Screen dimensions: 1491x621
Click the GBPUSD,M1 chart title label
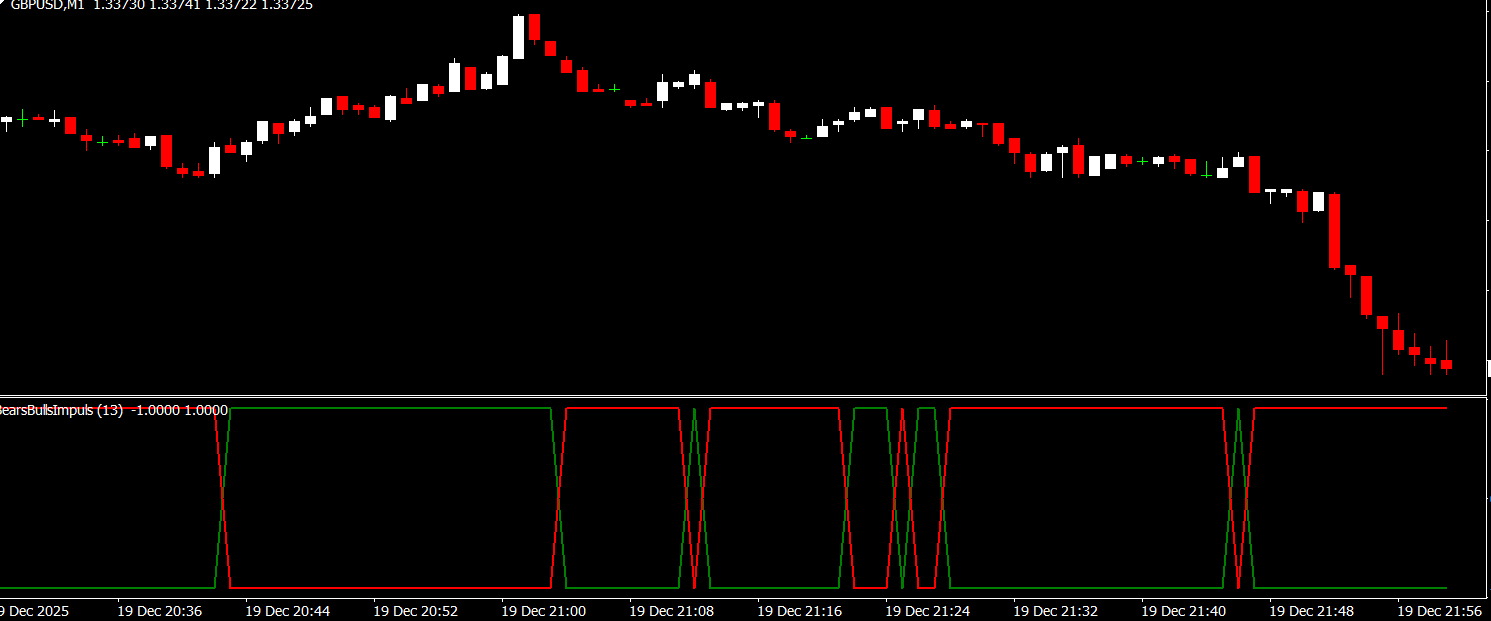(46, 5)
